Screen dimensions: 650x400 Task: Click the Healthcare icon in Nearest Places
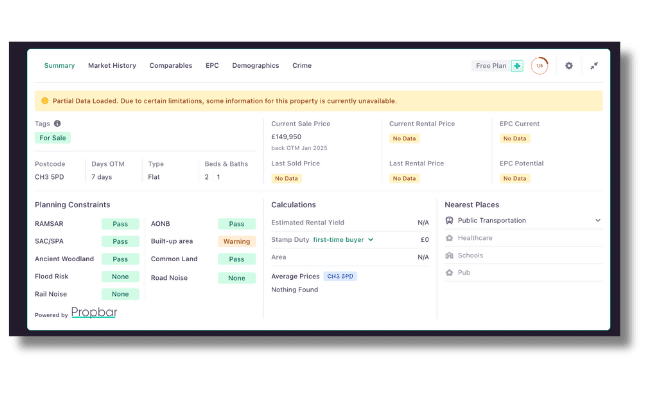click(450, 238)
